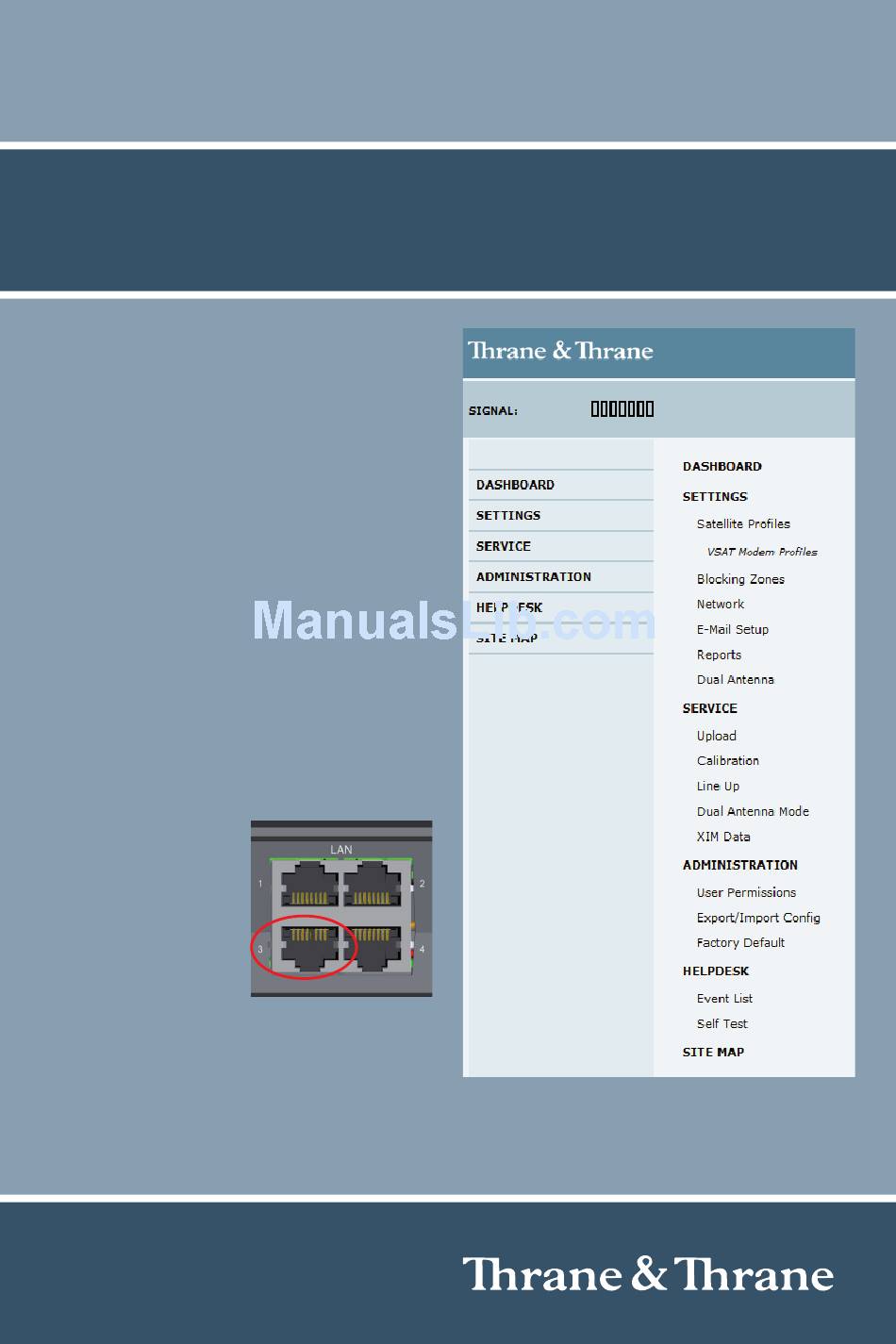
Task: Click the large Thrane & Thrane footer logo
Action: [x=648, y=1274]
